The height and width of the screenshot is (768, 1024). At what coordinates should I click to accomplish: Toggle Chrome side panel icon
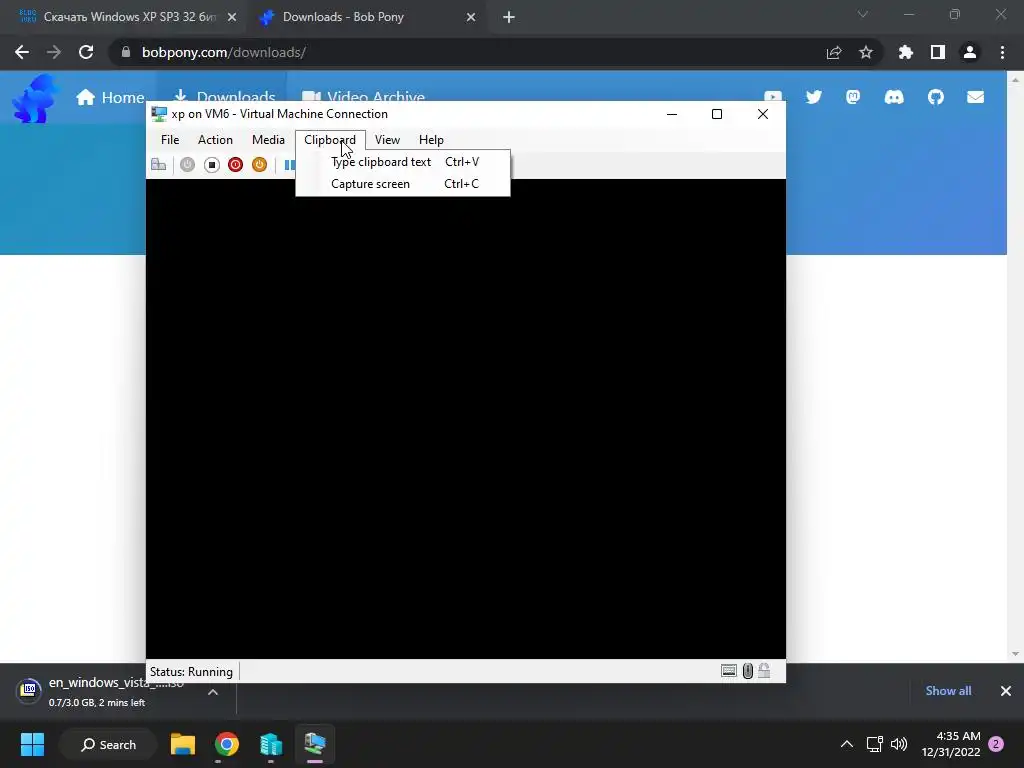coord(938,52)
